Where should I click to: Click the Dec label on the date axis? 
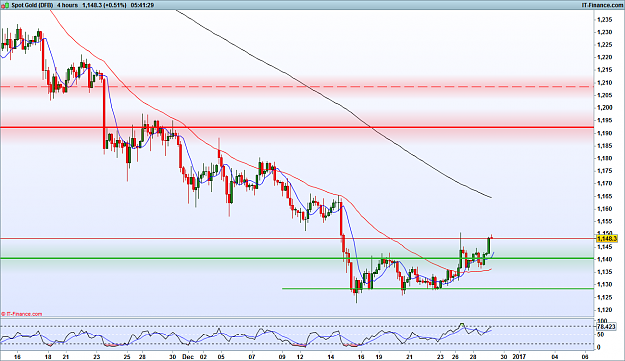pos(188,357)
